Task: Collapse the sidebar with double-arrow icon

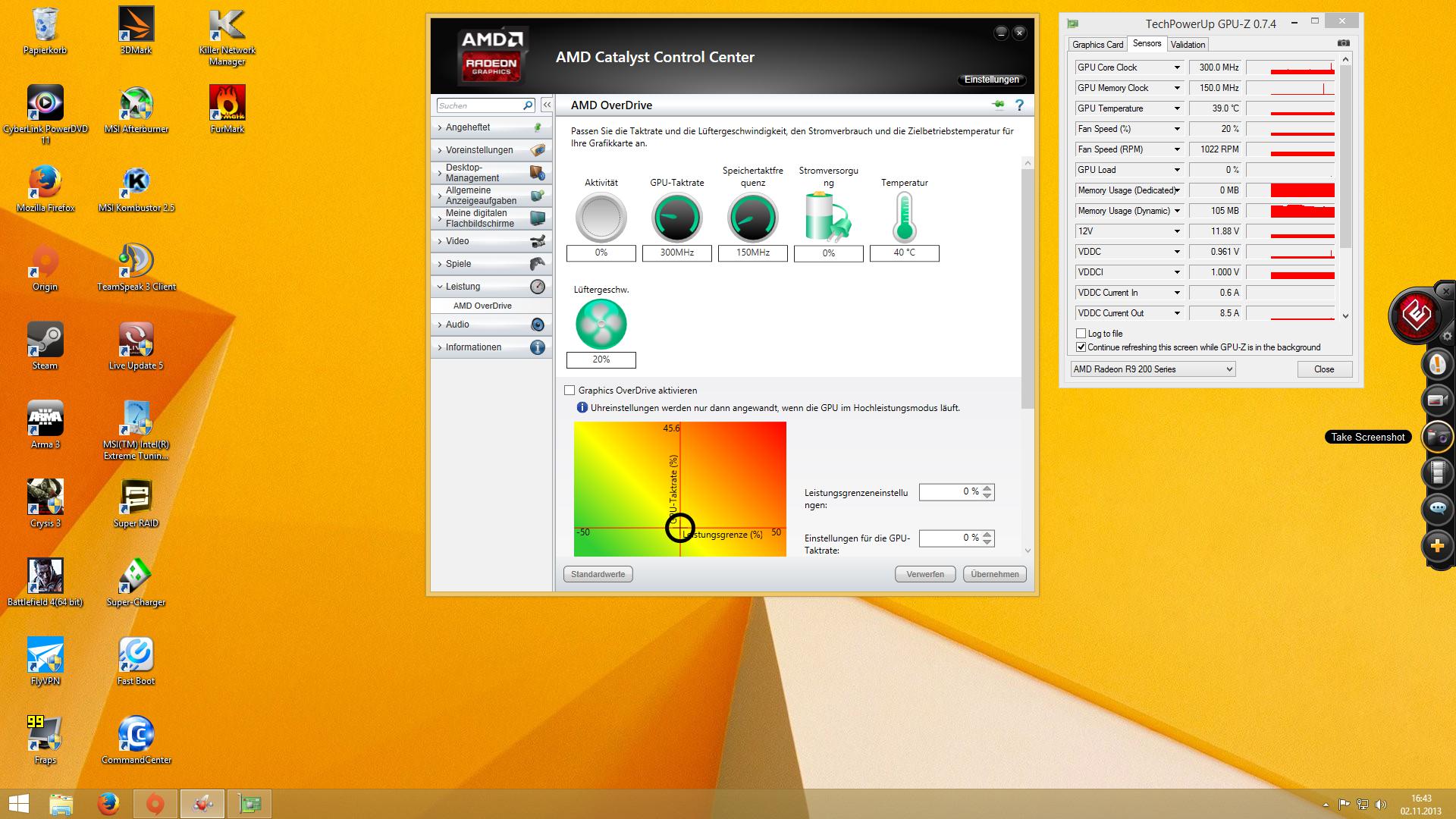Action: pos(546,105)
